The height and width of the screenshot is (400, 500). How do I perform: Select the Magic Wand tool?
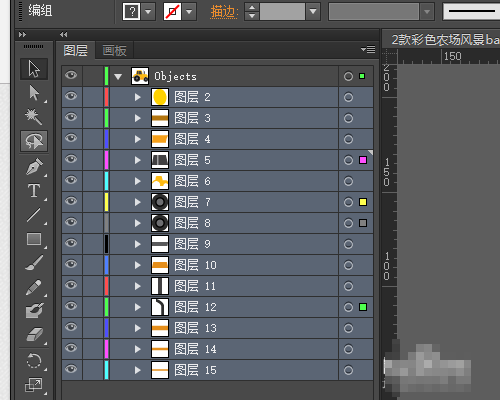(x=34, y=117)
